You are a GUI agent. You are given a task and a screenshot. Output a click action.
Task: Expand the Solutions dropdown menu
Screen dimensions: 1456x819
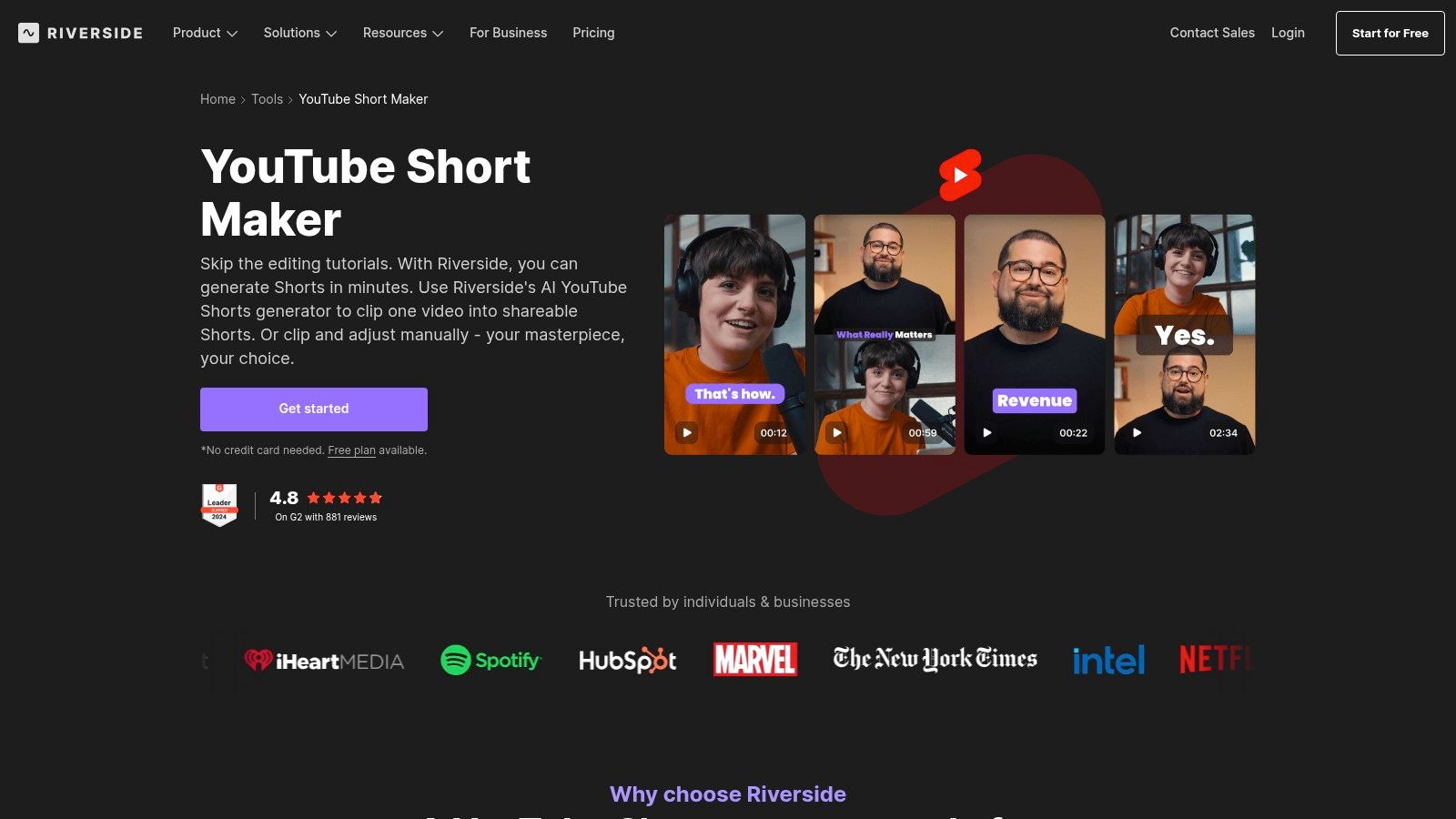point(300,33)
